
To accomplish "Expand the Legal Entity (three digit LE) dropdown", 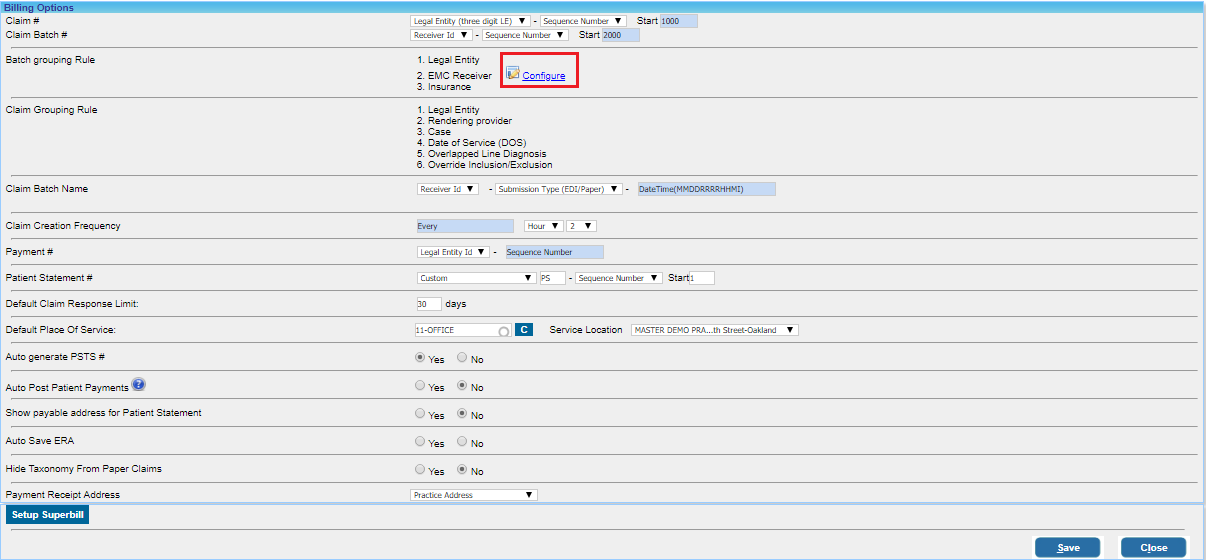I will [469, 21].
